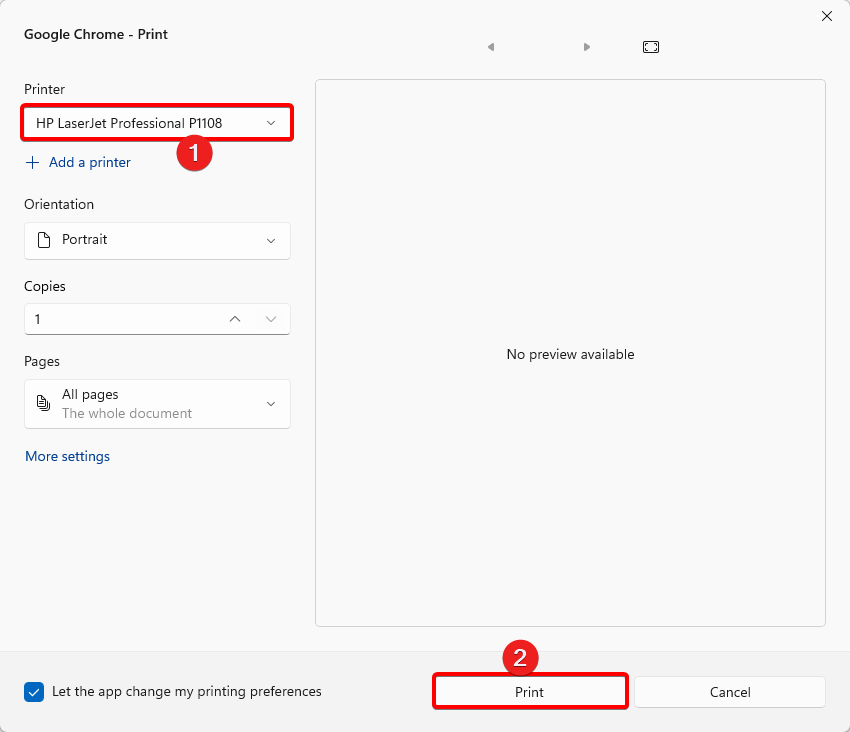Screen dimensions: 850x732
Task: Open the Orientation dropdown showing Portrait
Action: click(x=157, y=240)
